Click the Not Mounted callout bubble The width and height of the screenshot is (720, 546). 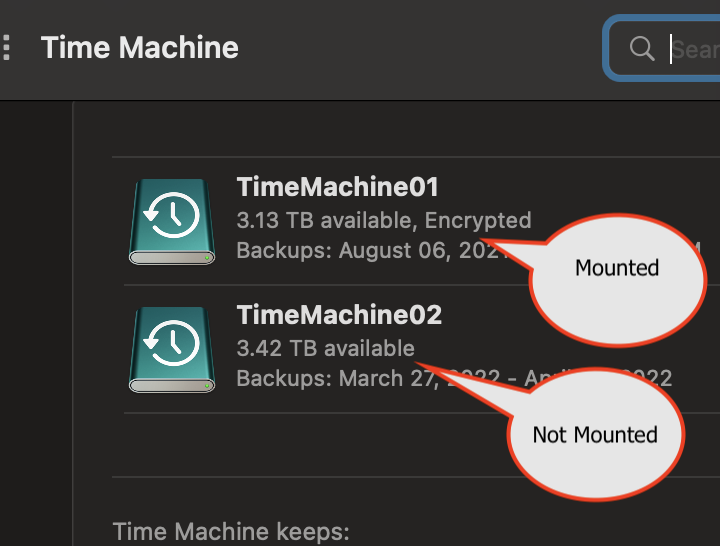596,434
